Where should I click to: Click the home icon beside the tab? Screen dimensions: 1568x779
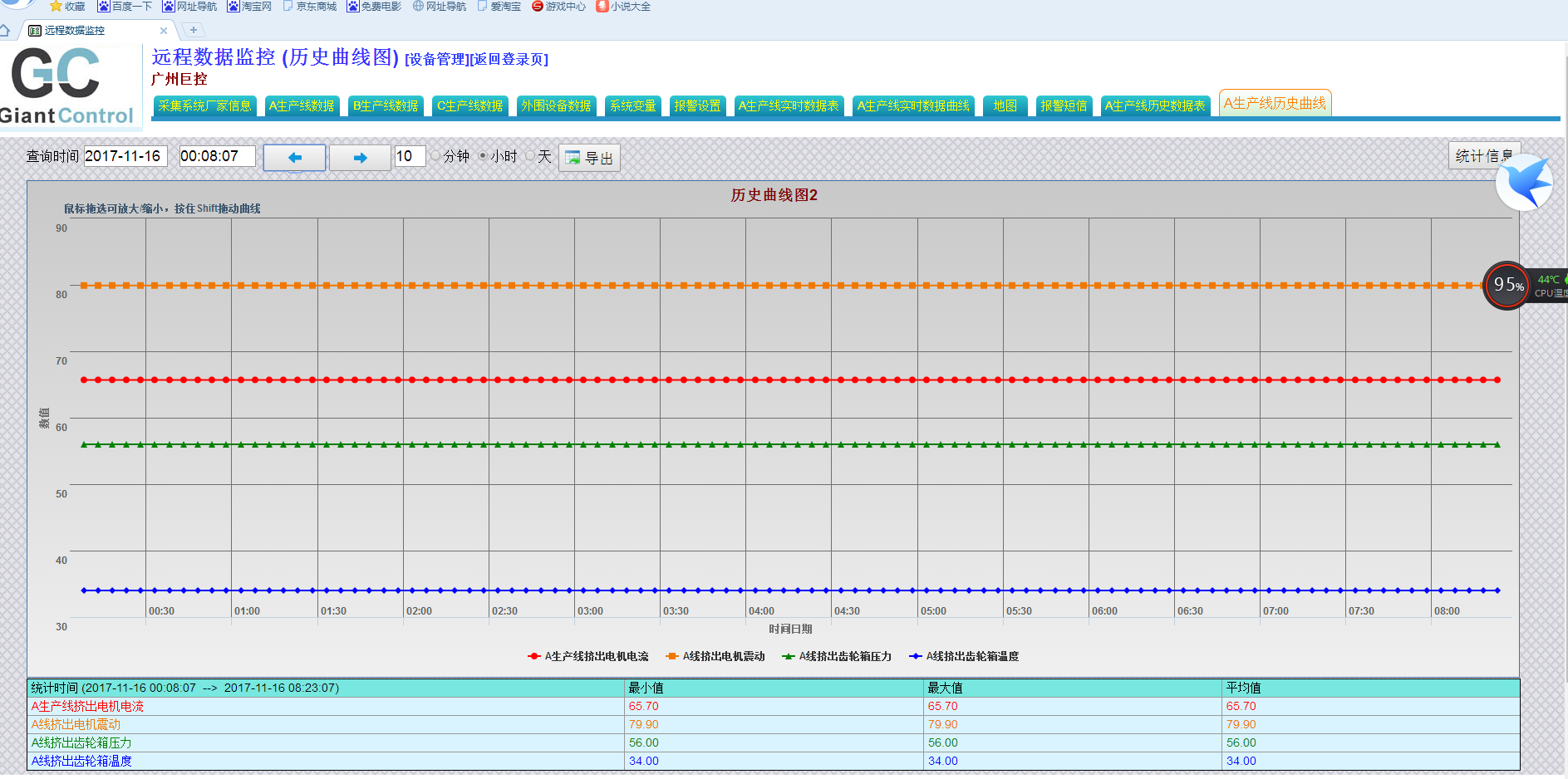click(x=5, y=31)
